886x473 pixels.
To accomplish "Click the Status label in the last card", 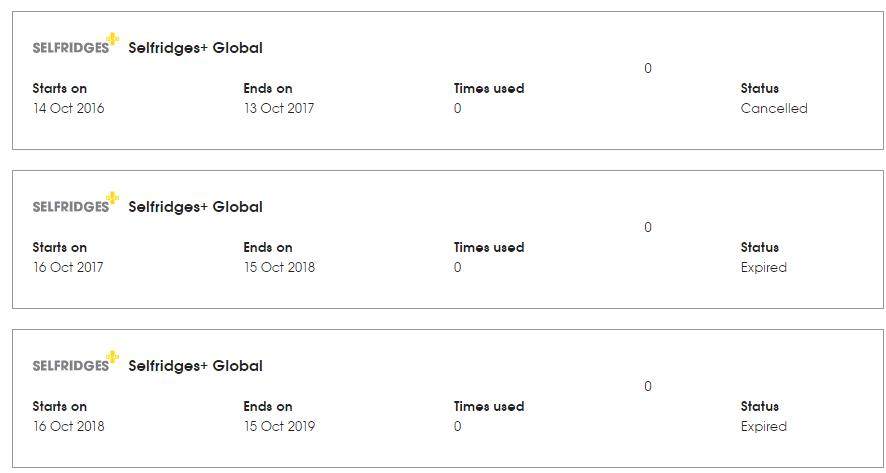I will pos(759,406).
